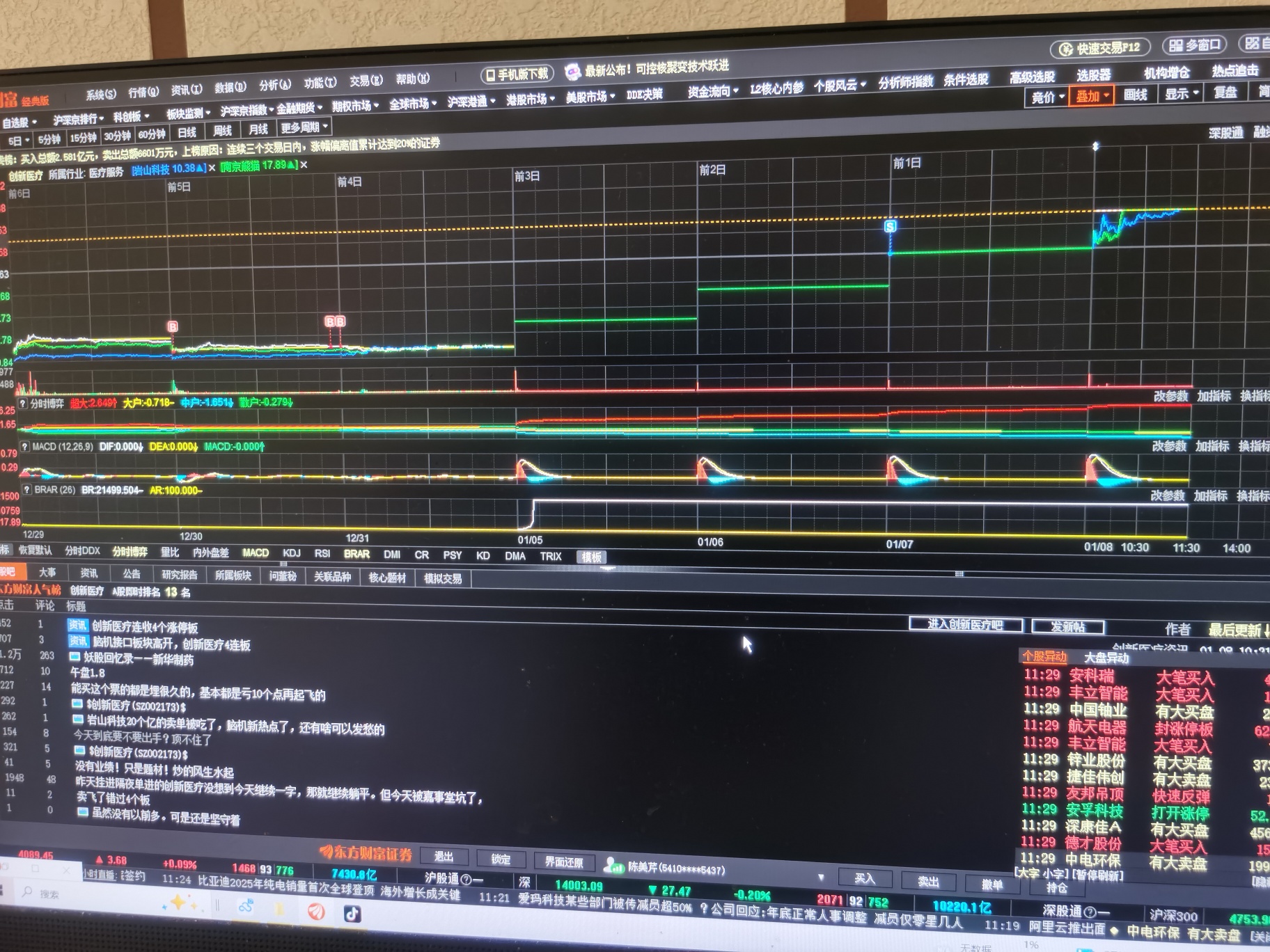Screen dimensions: 1270x952
Task: Open the 行情(Q) menu
Action: [143, 93]
